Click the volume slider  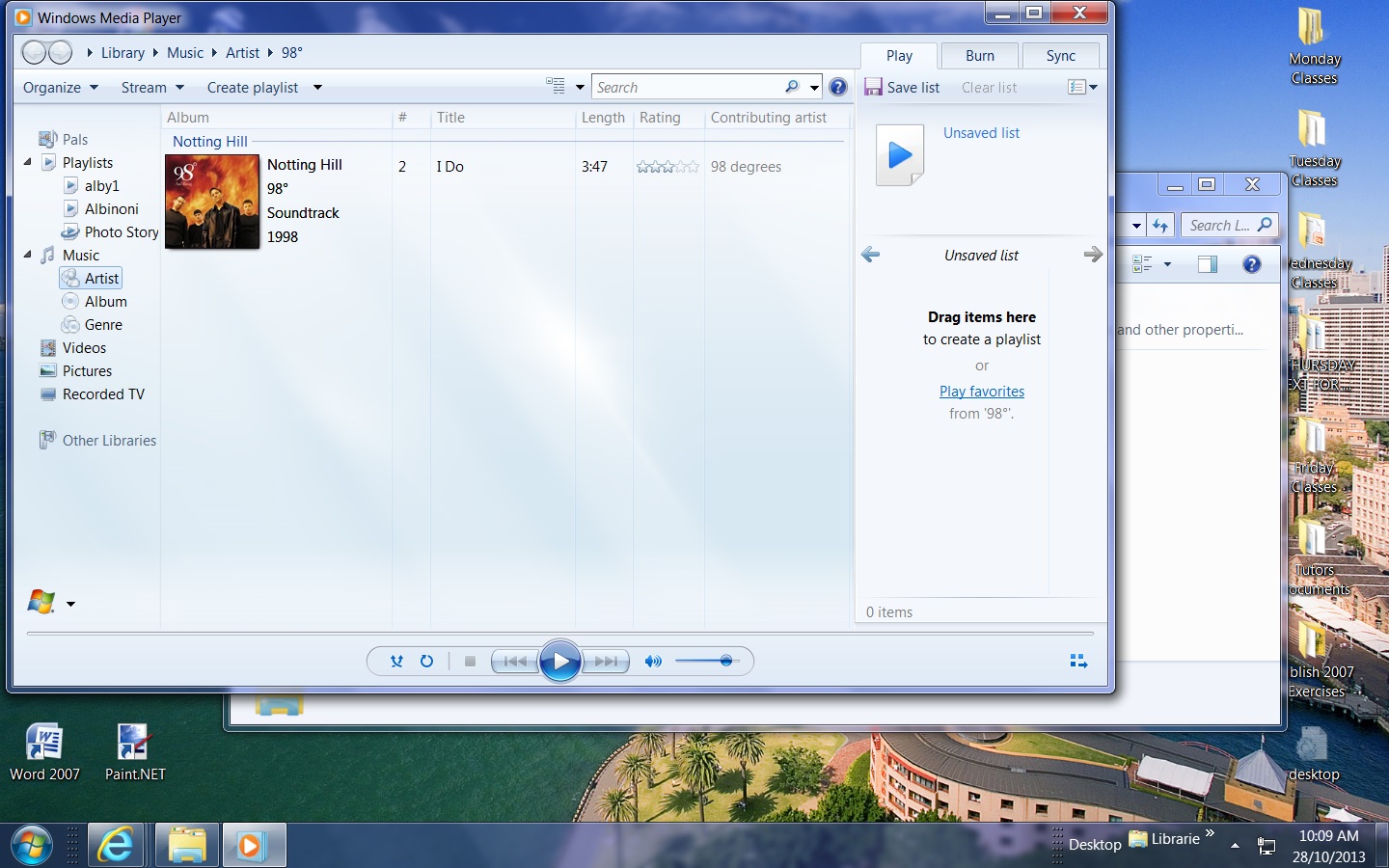(x=704, y=661)
